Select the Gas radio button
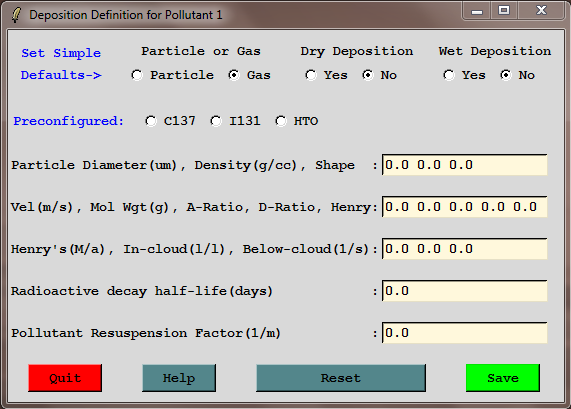571x409 pixels. tap(233, 75)
